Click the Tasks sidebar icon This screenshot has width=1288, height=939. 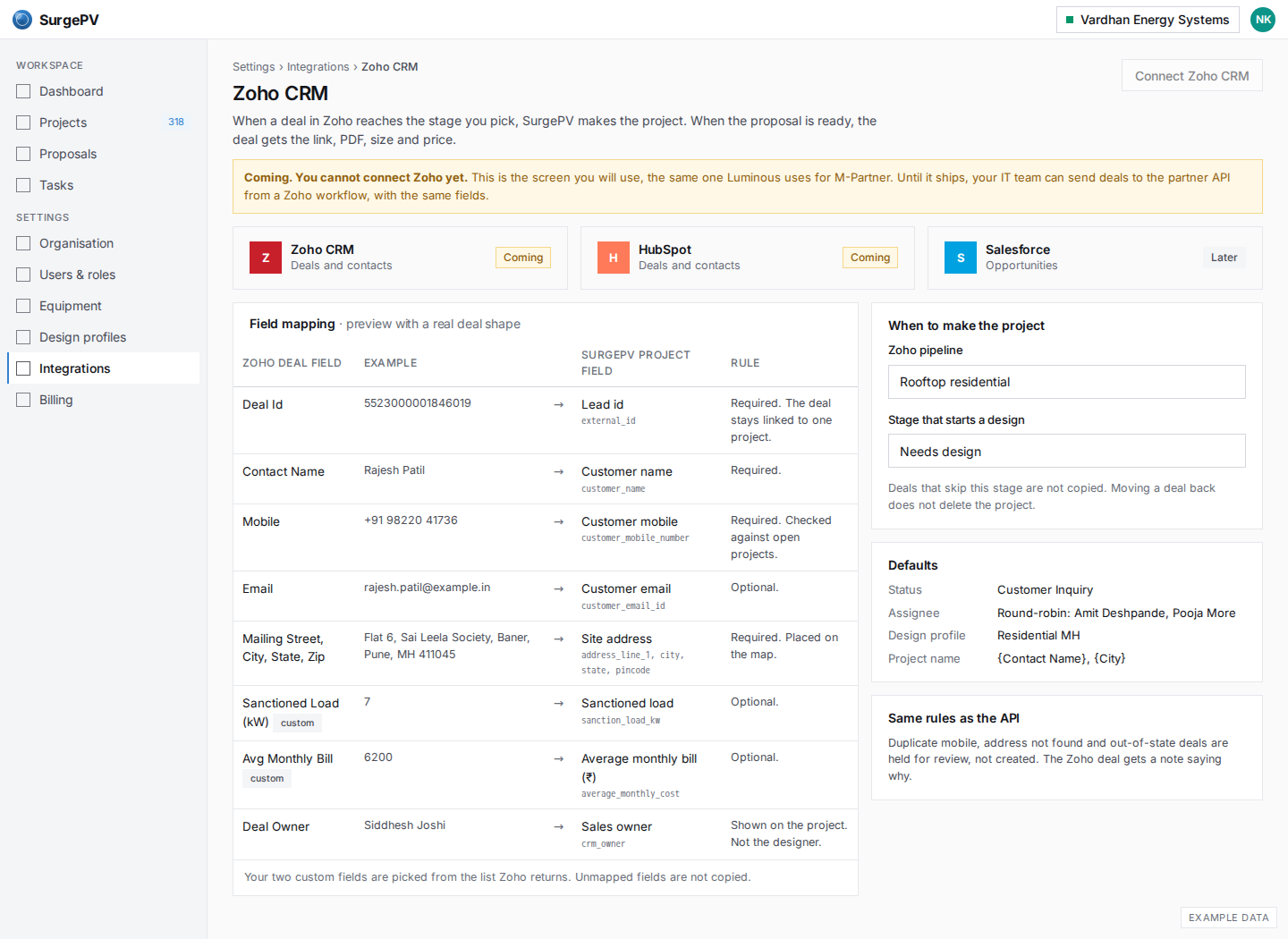pyautogui.click(x=23, y=185)
